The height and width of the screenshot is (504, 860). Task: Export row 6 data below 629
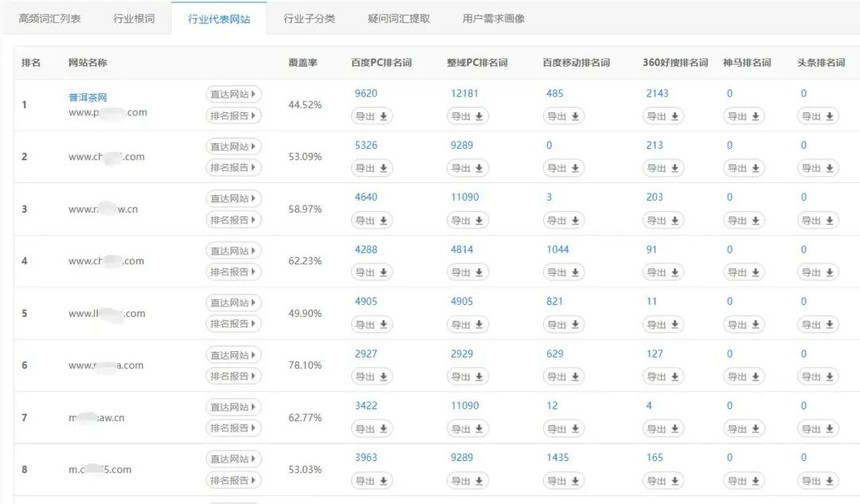563,377
